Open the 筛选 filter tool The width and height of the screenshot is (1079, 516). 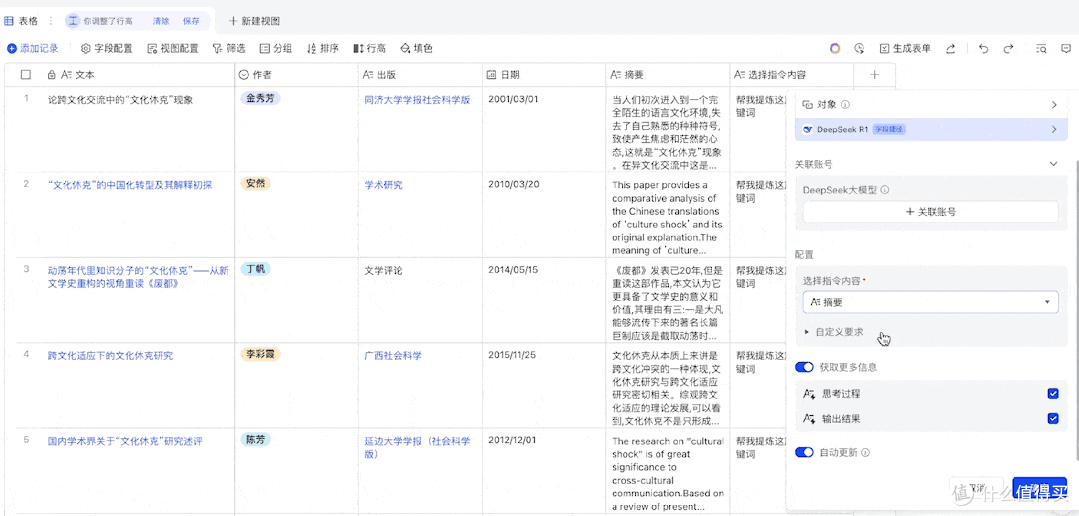point(228,48)
